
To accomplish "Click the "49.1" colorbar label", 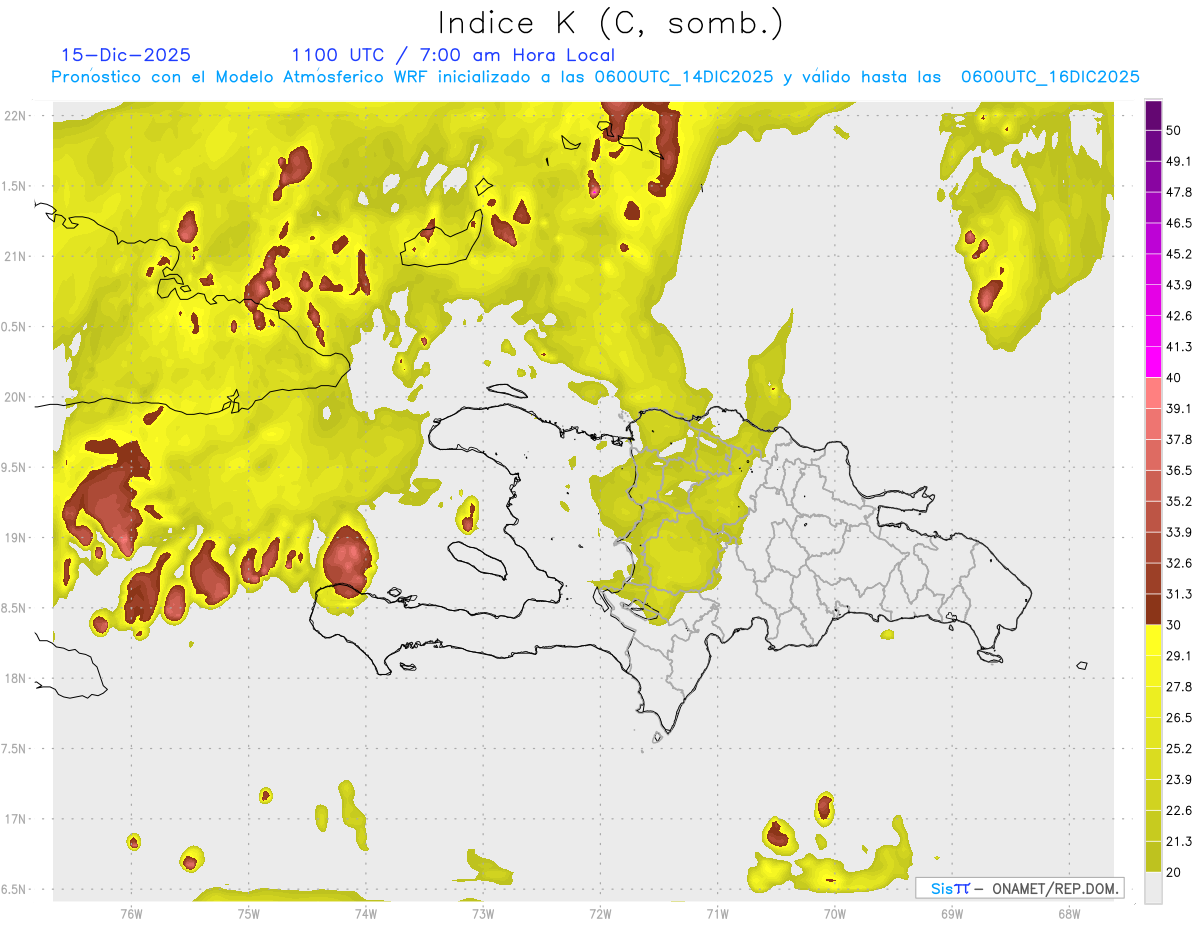I will [x=1179, y=161].
